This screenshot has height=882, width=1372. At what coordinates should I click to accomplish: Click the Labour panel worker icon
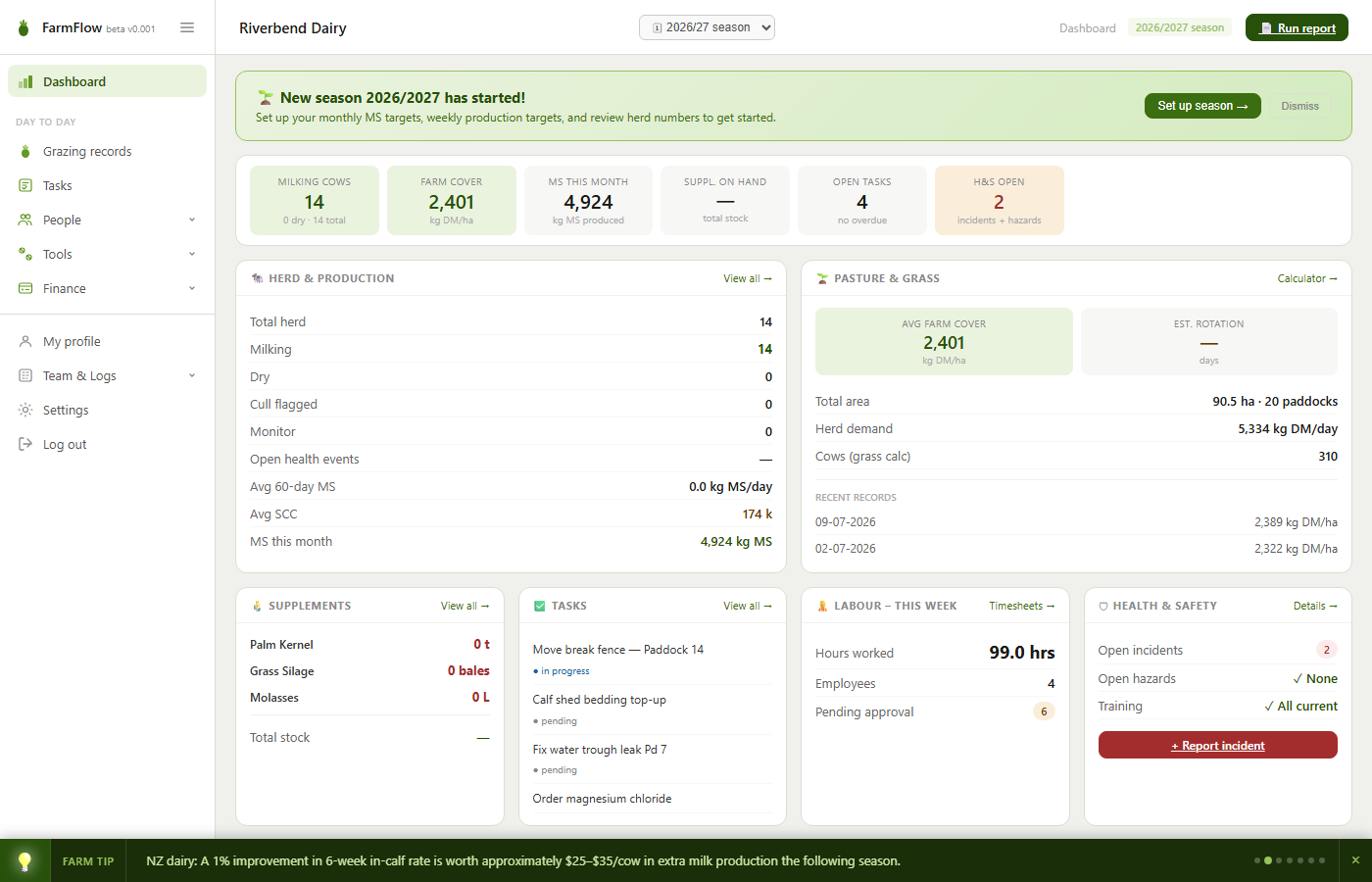pyautogui.click(x=822, y=606)
